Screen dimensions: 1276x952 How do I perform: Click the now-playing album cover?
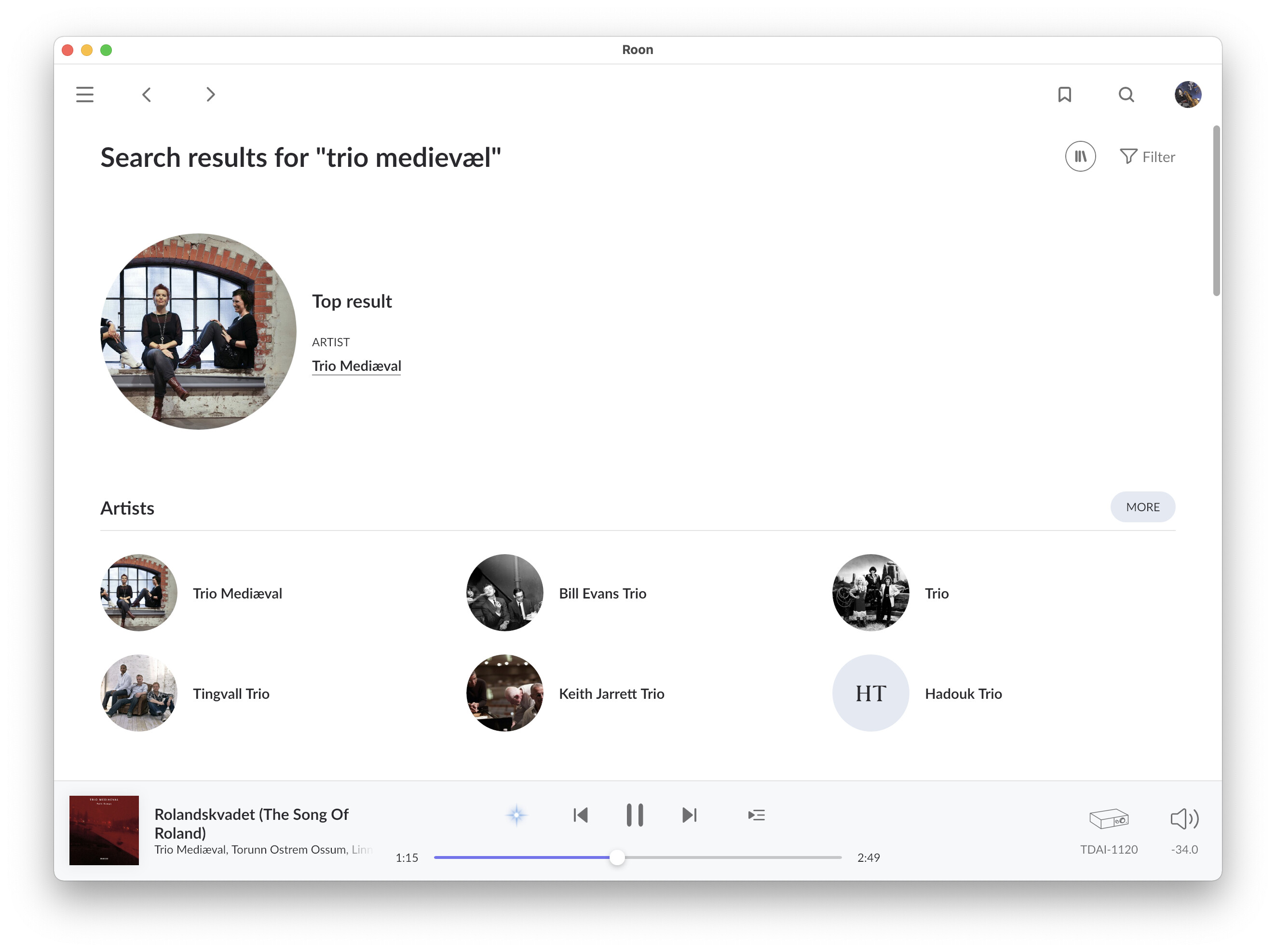pyautogui.click(x=104, y=830)
